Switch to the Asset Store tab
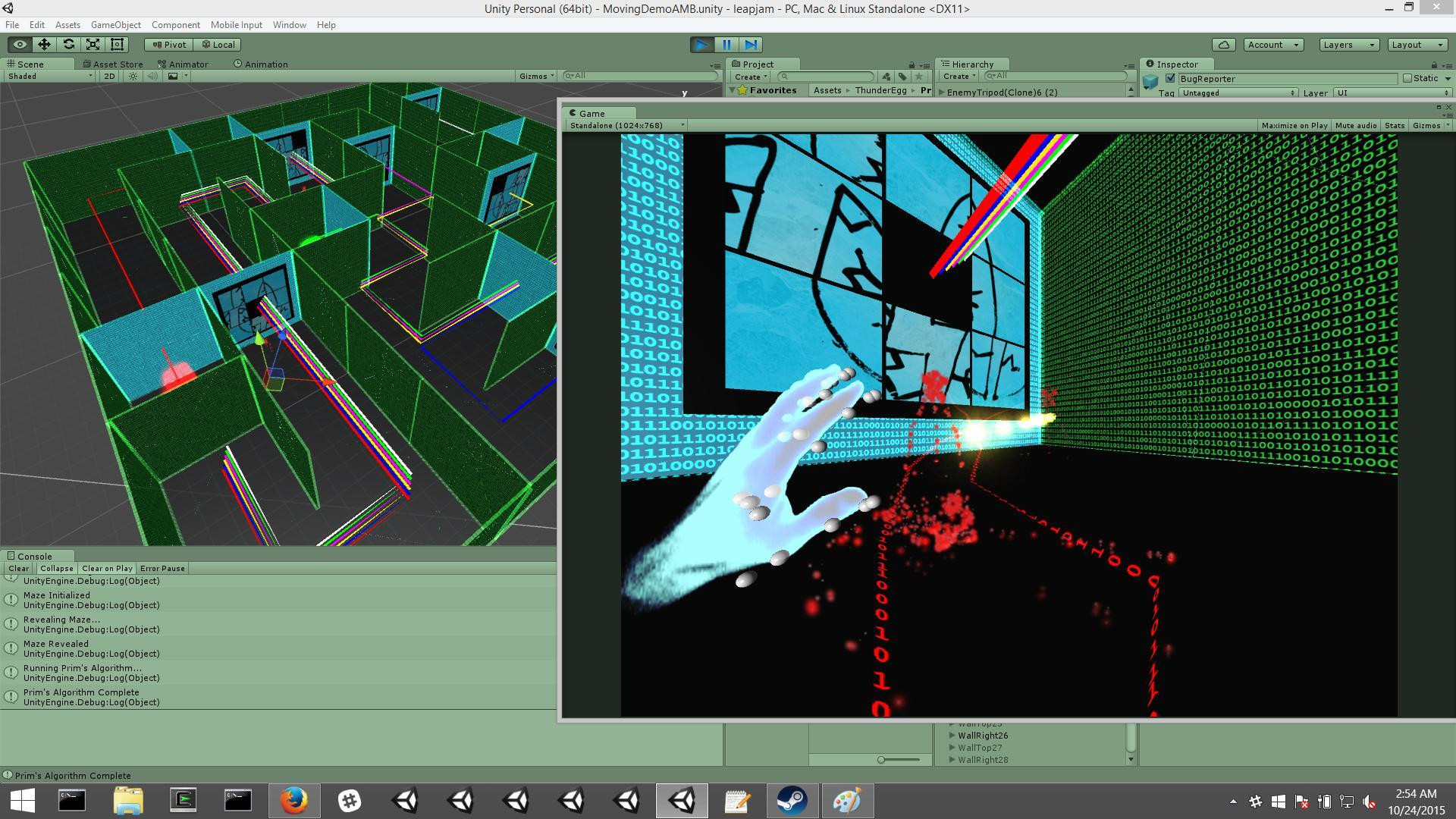This screenshot has width=1456, height=819. click(x=114, y=64)
